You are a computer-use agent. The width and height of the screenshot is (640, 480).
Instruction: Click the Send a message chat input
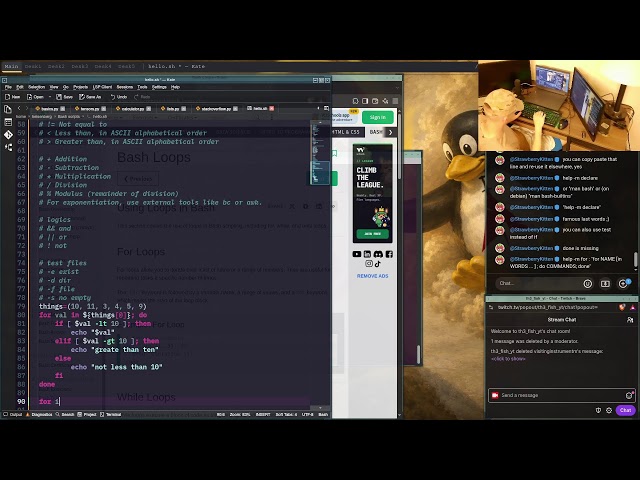click(562, 395)
